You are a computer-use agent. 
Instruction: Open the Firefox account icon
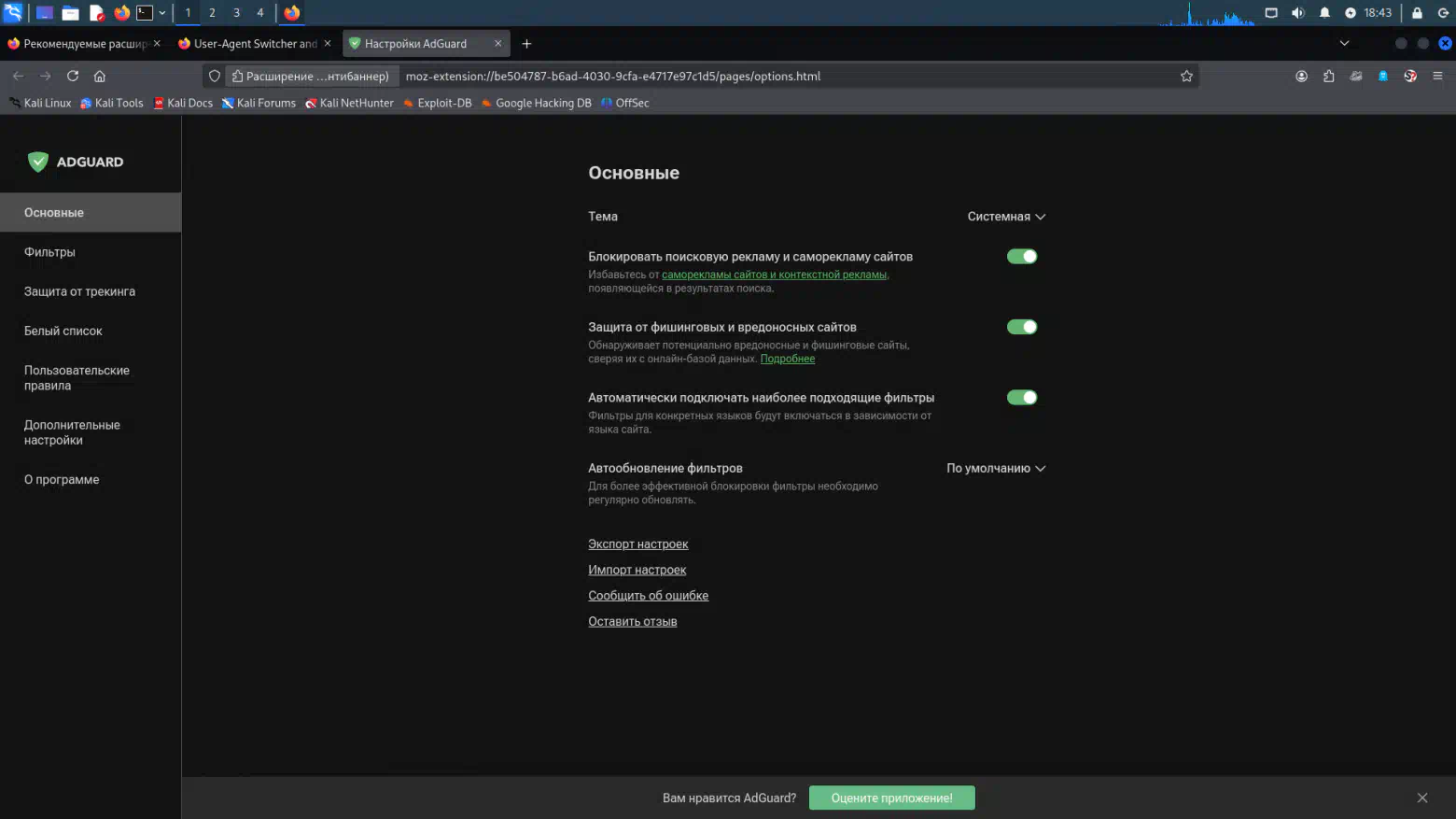click(x=1301, y=77)
